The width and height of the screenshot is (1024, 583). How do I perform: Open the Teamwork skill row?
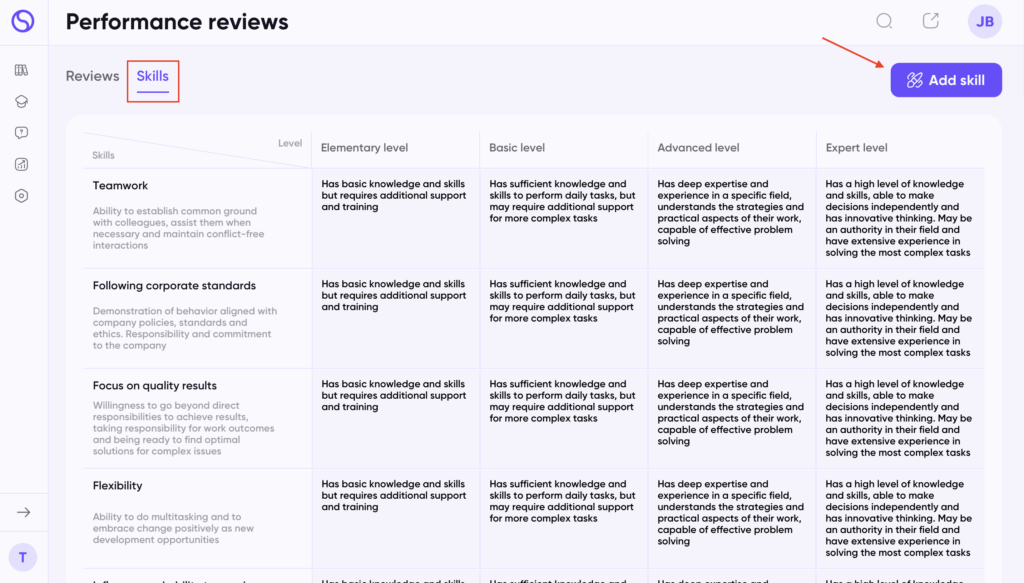coord(120,186)
